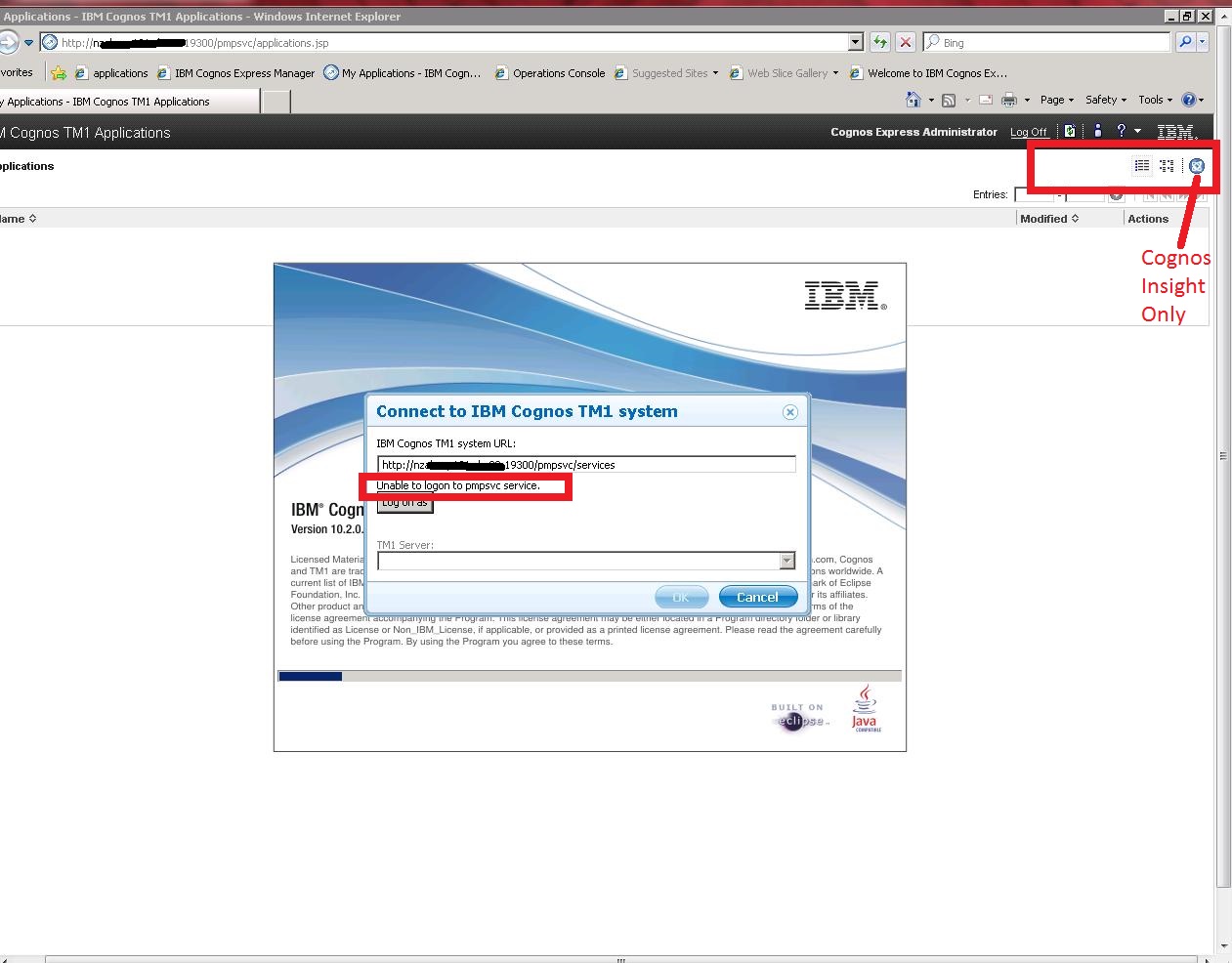
Task: Click the IE stop loading button
Action: click(x=906, y=42)
